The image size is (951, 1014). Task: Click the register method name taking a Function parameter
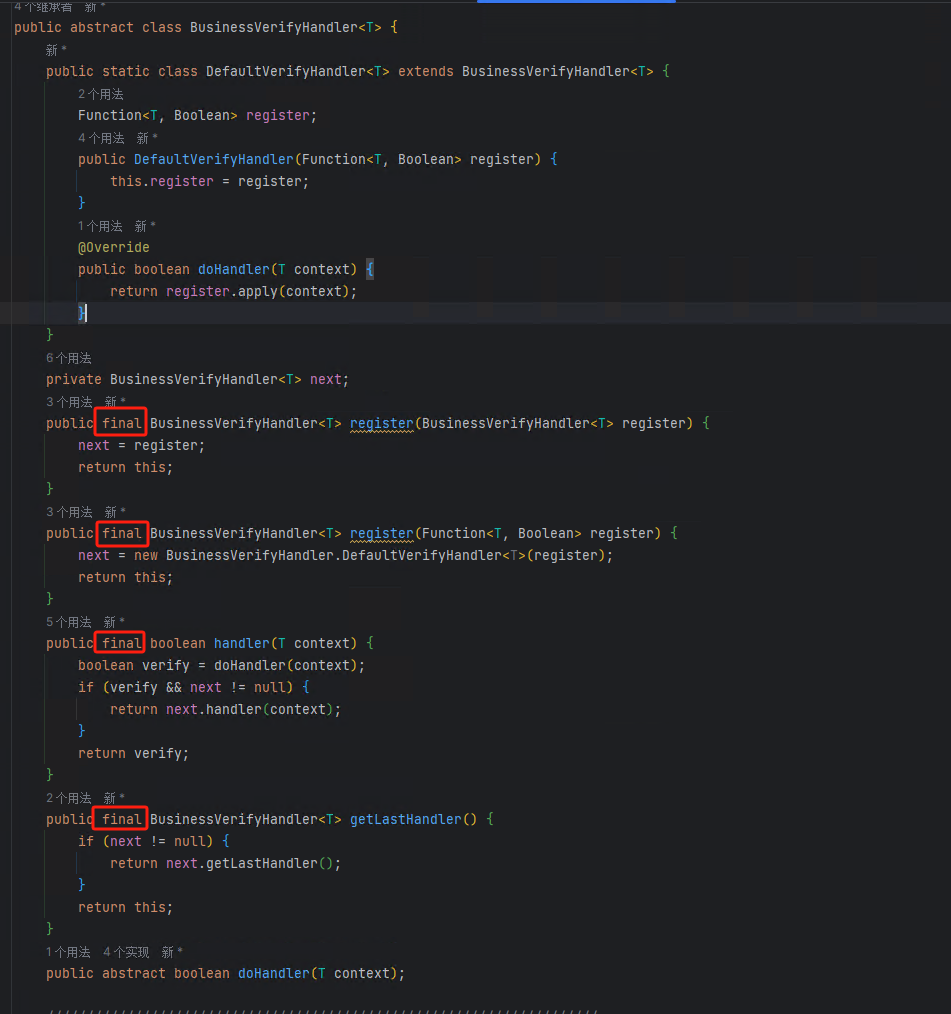[381, 533]
